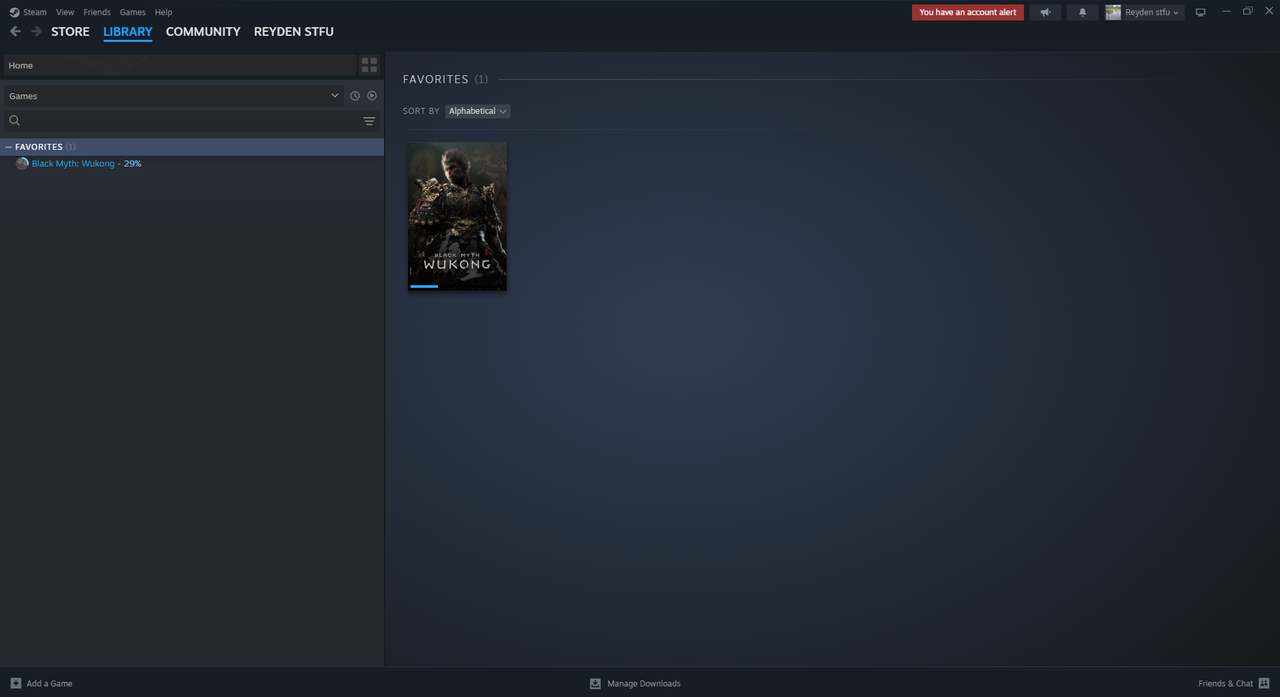
Task: Go back with the left arrow
Action: click(15, 31)
